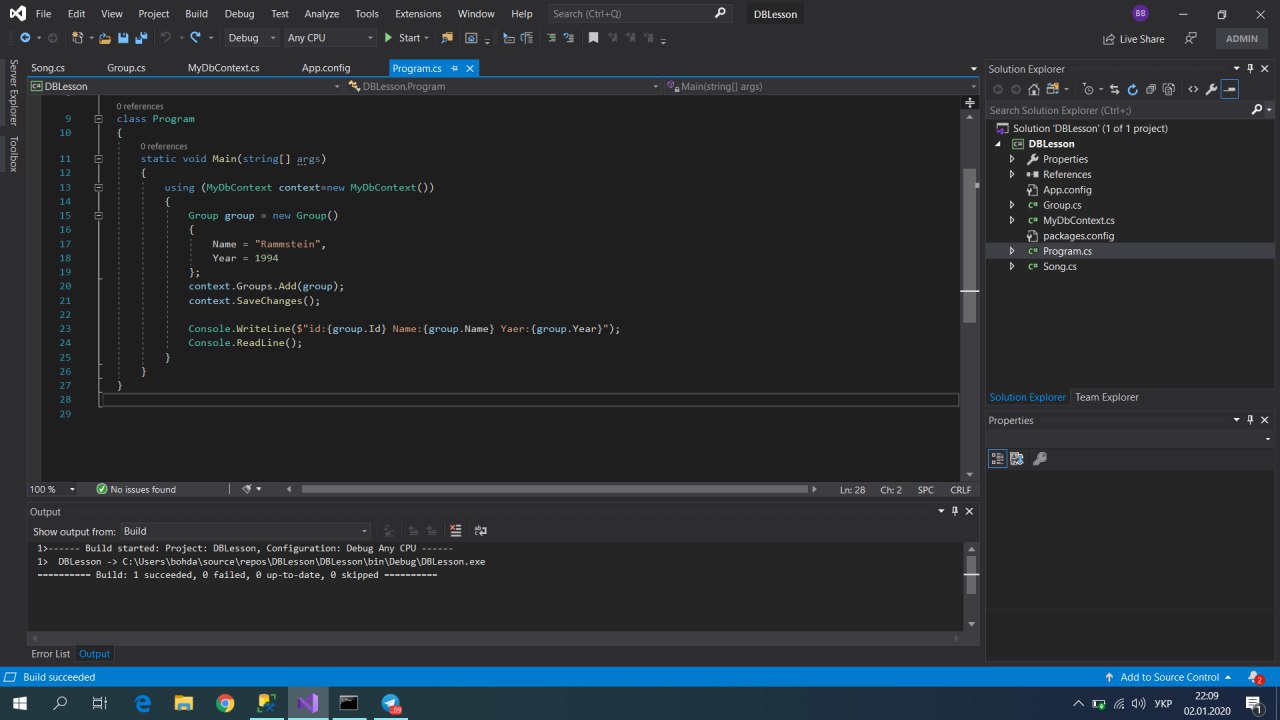Screen dimensions: 1280x720
Task: Click the bookmark icon in the toolbar
Action: point(593,38)
